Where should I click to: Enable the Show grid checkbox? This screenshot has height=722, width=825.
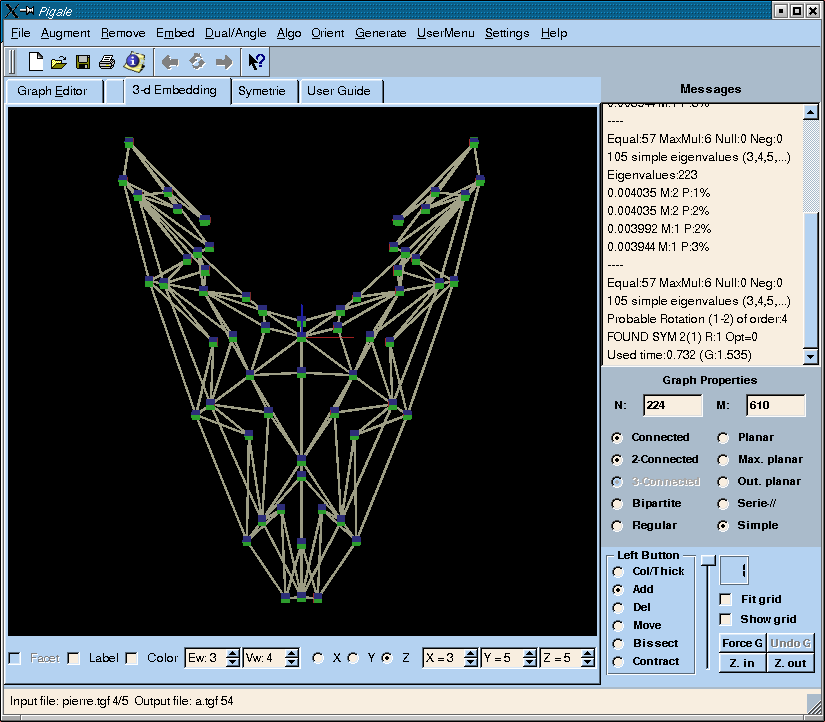click(x=726, y=619)
